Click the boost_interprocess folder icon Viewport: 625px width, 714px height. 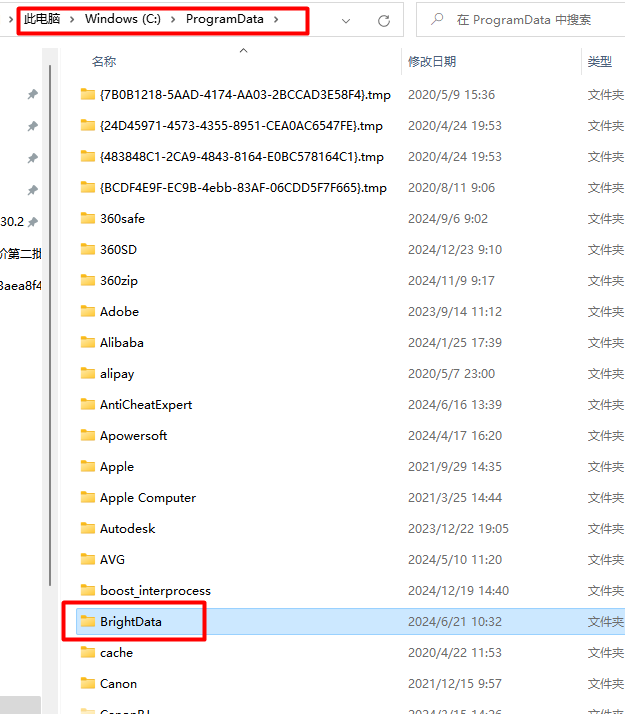[88, 590]
